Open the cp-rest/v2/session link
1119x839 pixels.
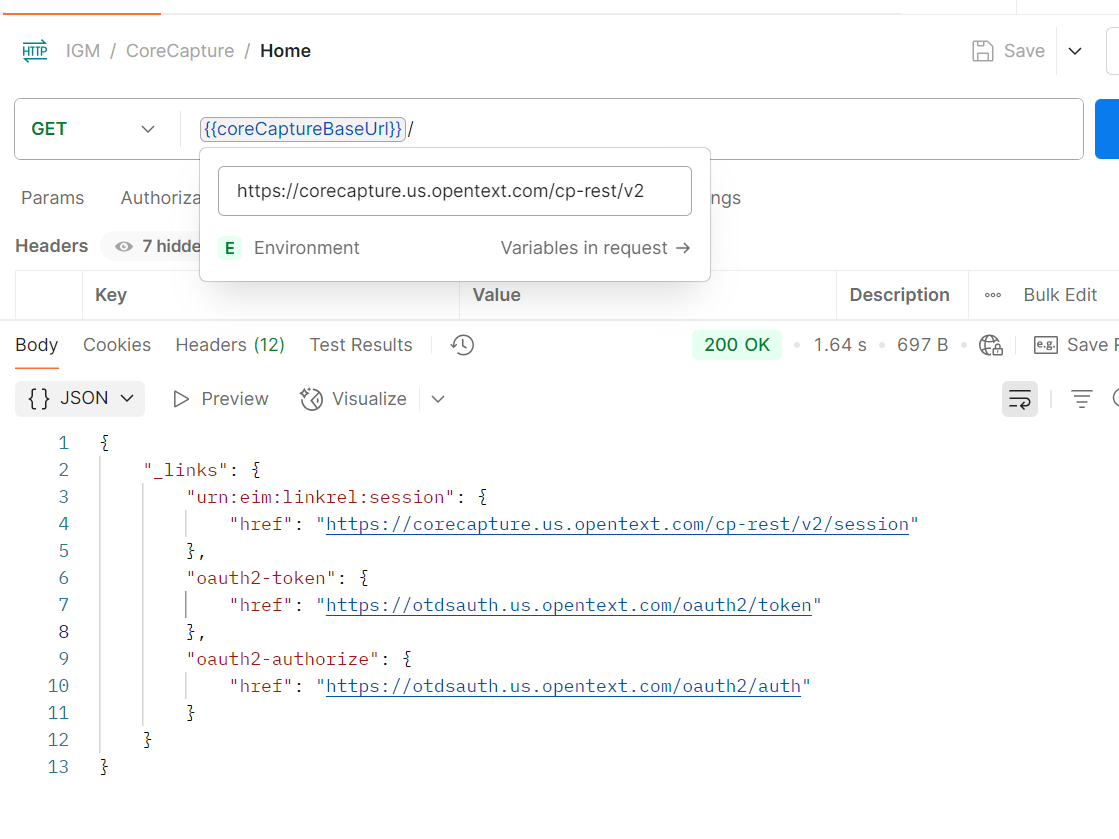pos(617,524)
